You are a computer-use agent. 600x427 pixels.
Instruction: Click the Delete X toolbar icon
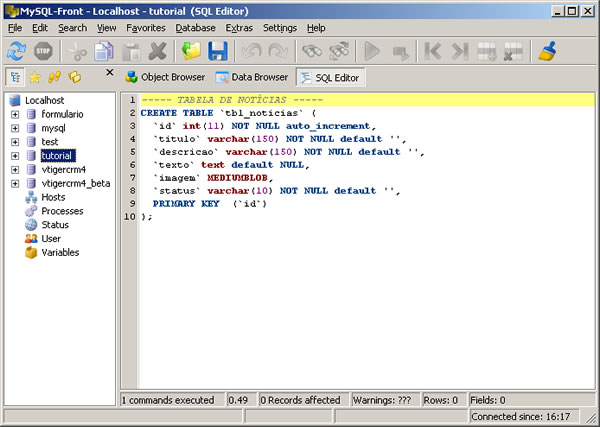[157, 51]
